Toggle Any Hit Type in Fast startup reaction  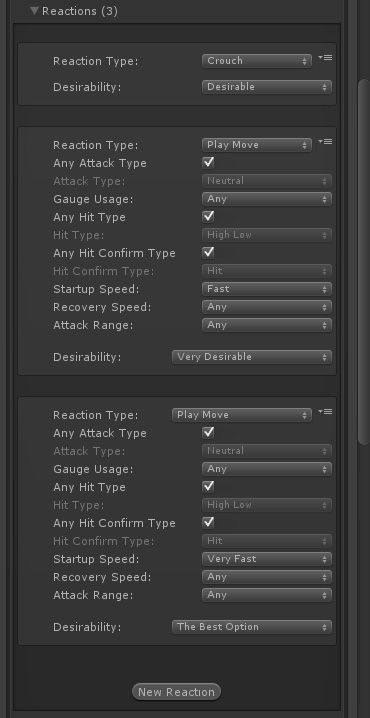click(x=208, y=217)
